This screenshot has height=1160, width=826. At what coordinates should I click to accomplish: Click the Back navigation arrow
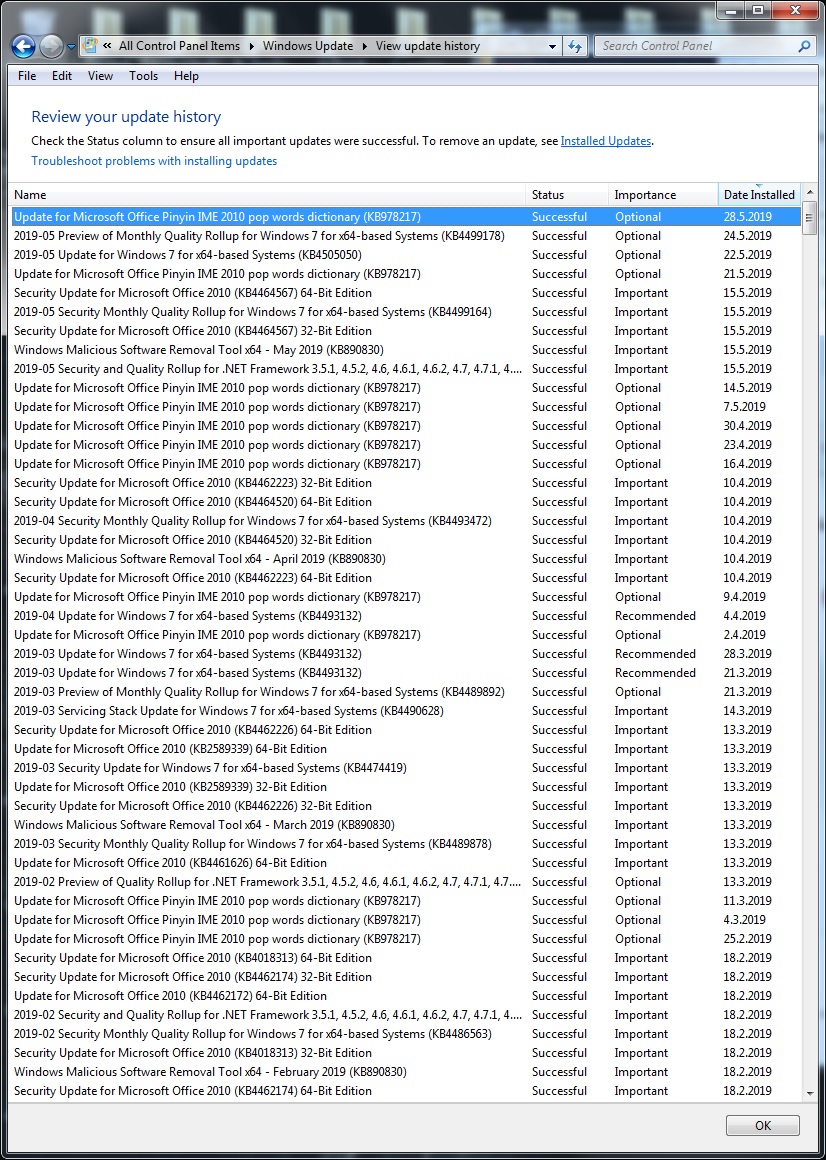pyautogui.click(x=24, y=47)
